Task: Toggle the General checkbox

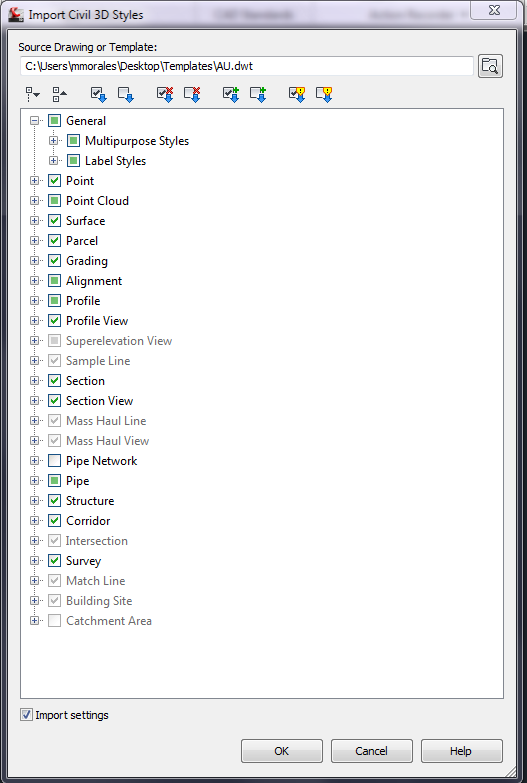Action: point(54,120)
